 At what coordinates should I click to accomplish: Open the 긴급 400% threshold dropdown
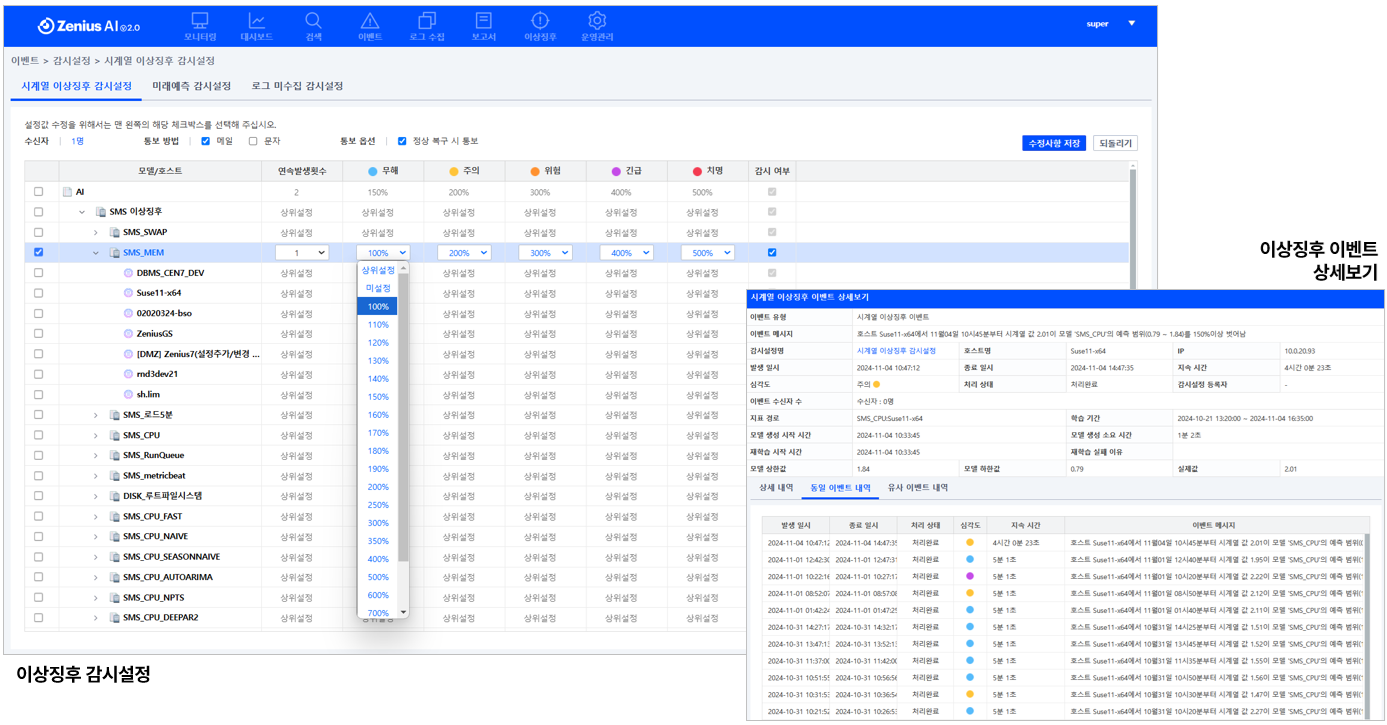[626, 253]
